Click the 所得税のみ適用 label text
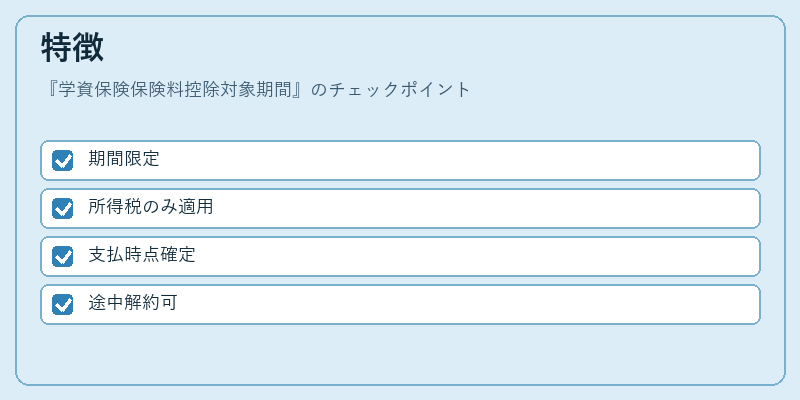Screen dimensions: 800x400 pyautogui.click(x=151, y=207)
